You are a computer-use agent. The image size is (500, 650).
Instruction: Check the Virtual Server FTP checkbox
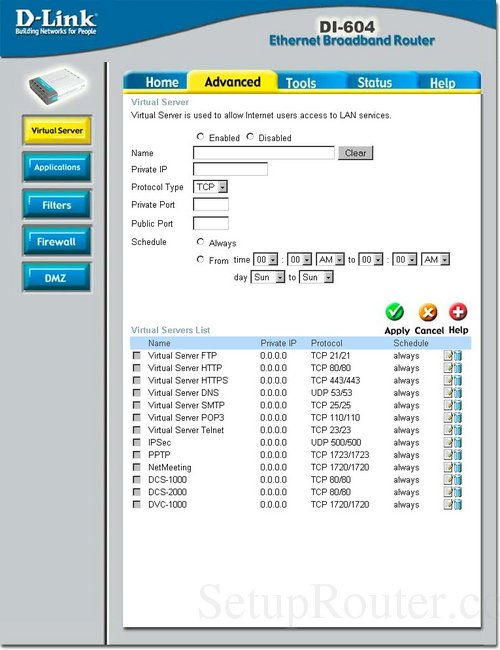136,356
